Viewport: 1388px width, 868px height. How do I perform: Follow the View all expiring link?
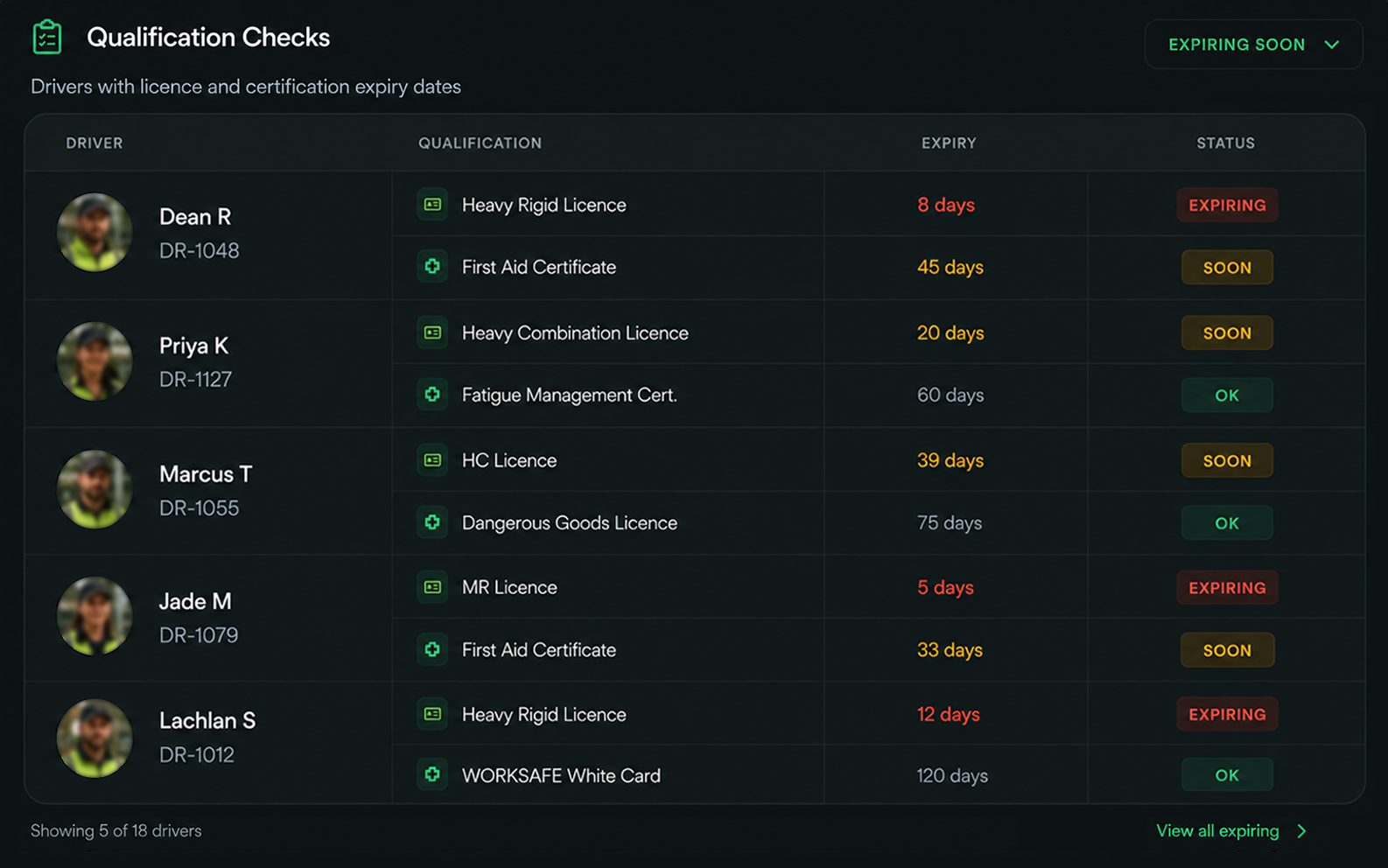point(1217,830)
